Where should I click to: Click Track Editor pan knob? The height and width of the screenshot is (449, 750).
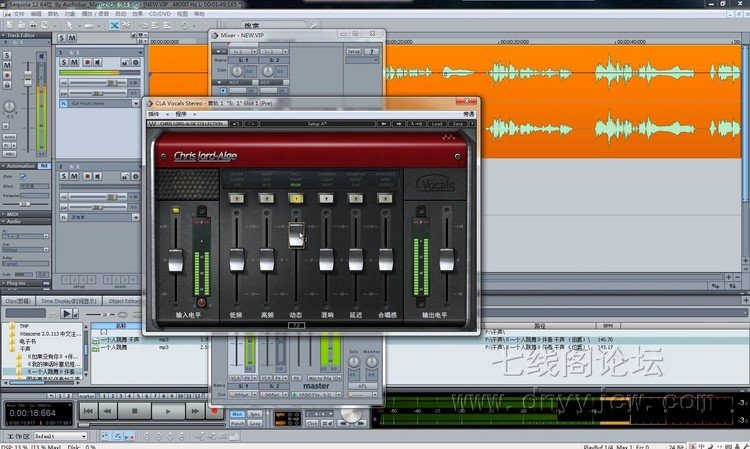[x=10, y=106]
